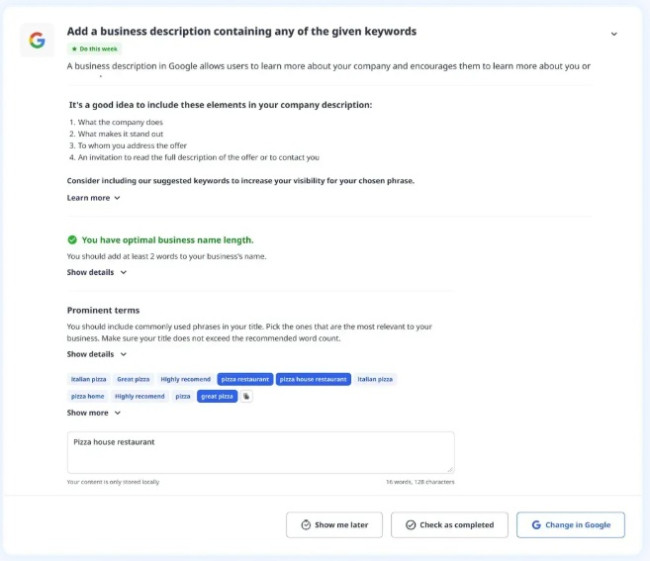Click the Google logo icon
The image size is (650, 561).
(37, 40)
